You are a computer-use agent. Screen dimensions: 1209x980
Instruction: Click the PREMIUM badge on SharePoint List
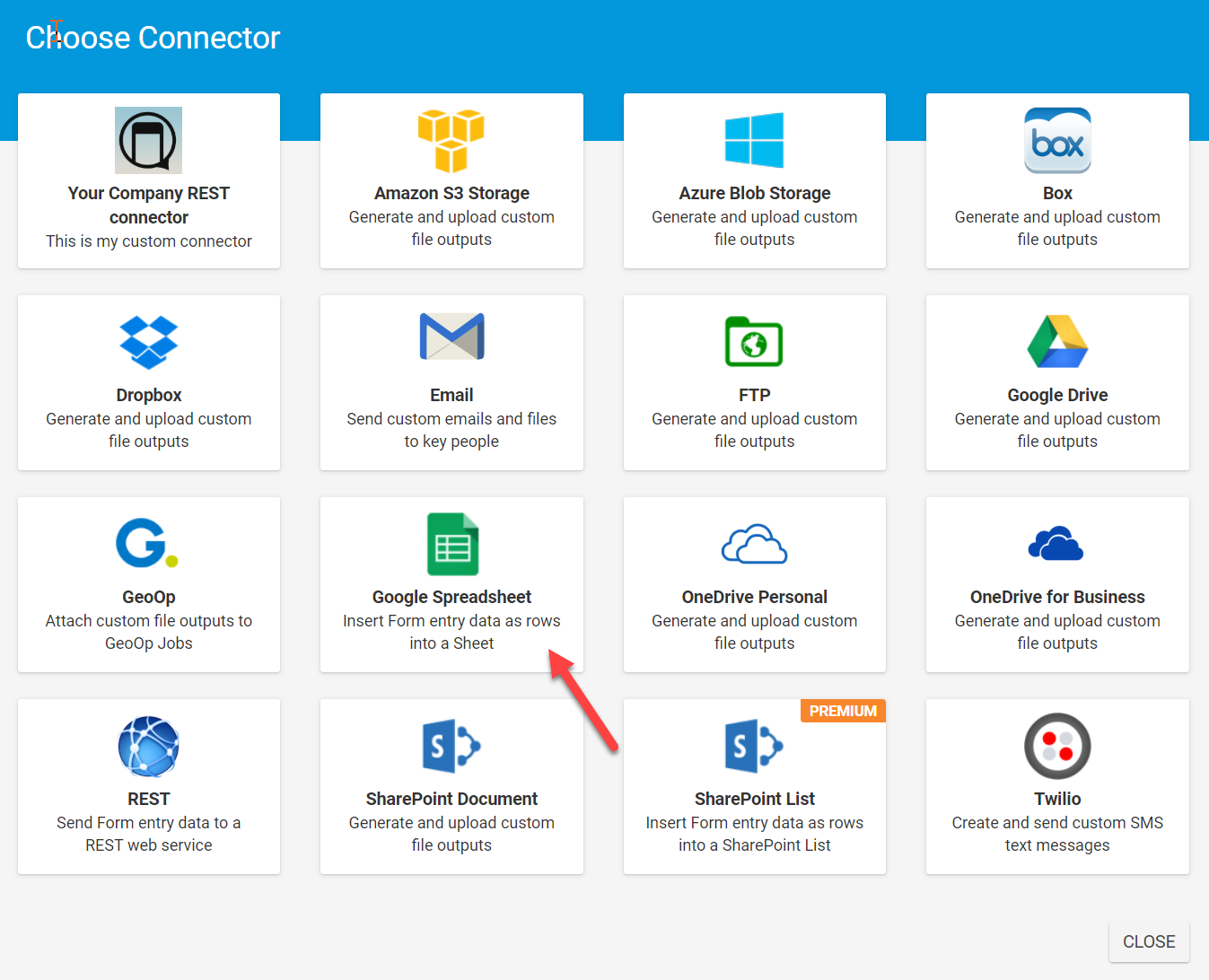point(843,711)
